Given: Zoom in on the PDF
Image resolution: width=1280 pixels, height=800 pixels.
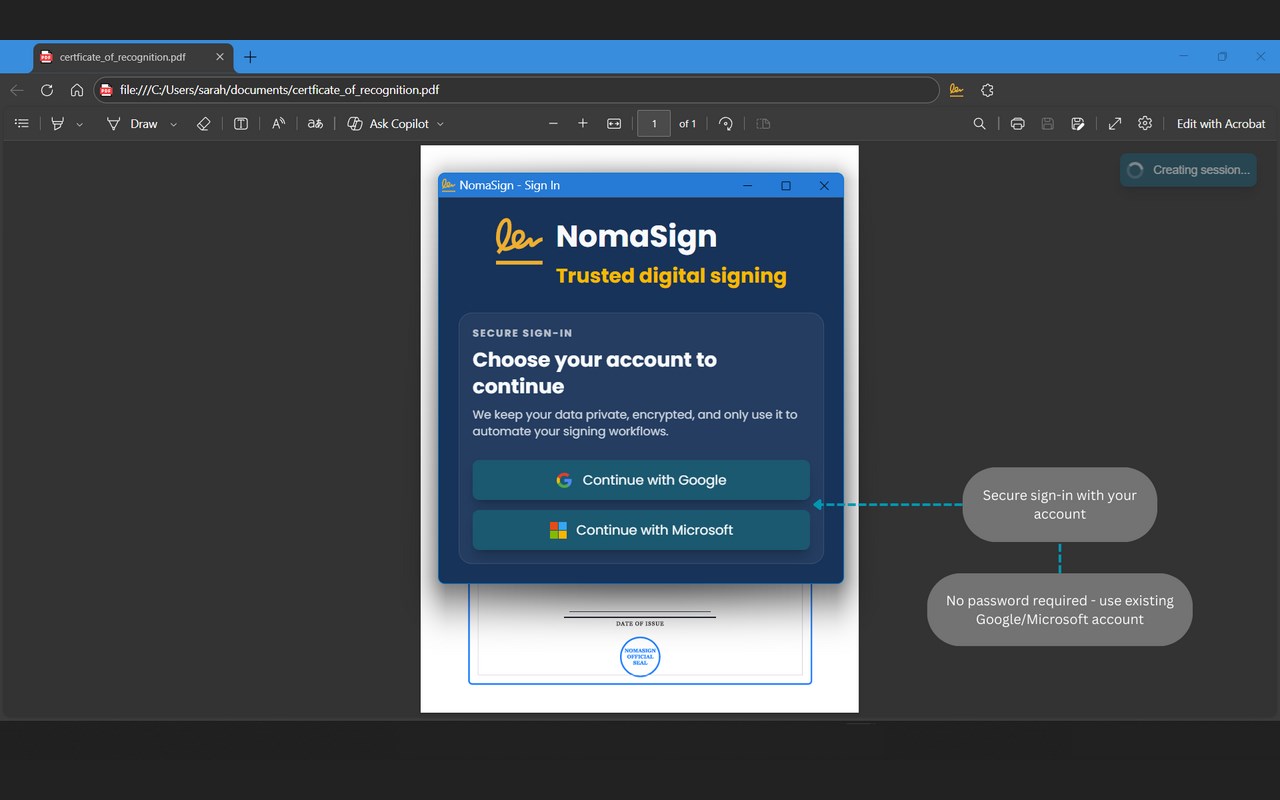Looking at the screenshot, I should [583, 124].
